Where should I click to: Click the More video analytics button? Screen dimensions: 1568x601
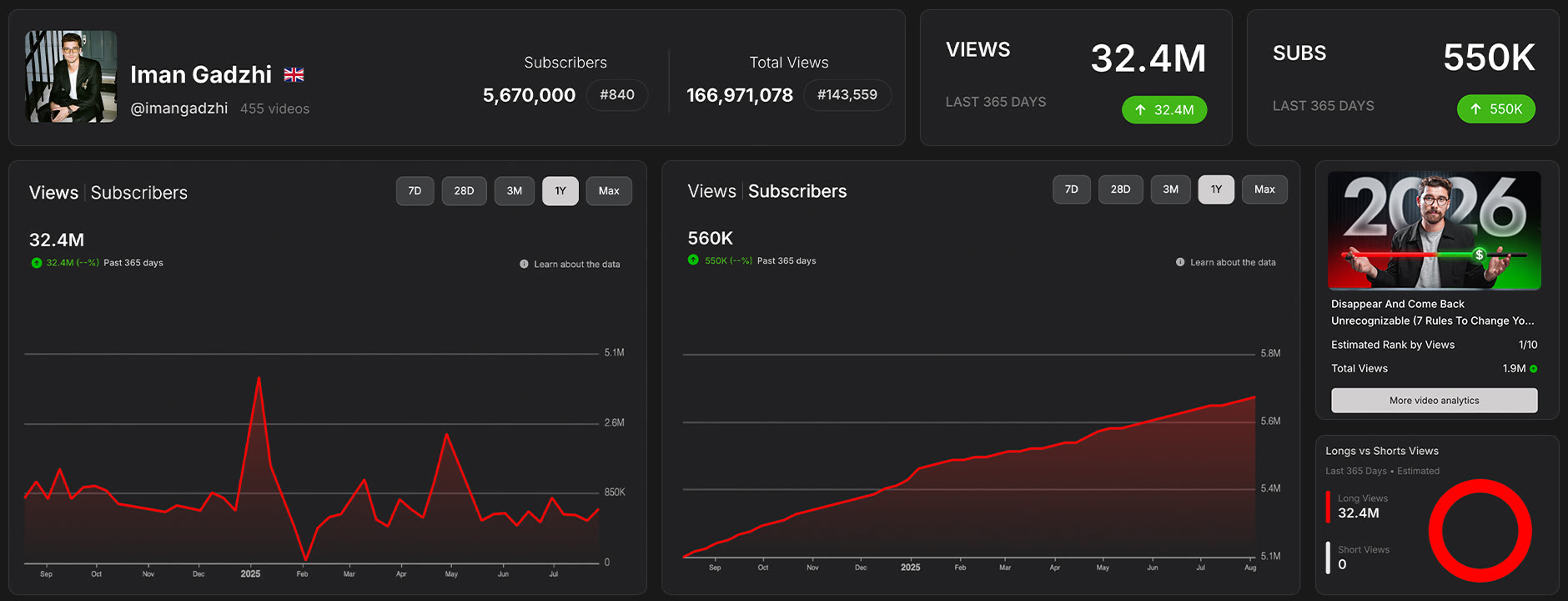click(x=1435, y=401)
